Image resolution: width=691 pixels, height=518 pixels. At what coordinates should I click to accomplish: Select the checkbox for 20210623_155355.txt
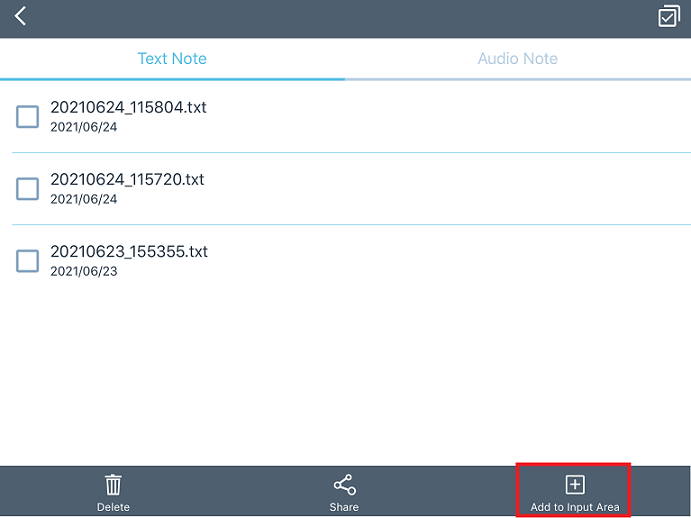pyautogui.click(x=28, y=260)
